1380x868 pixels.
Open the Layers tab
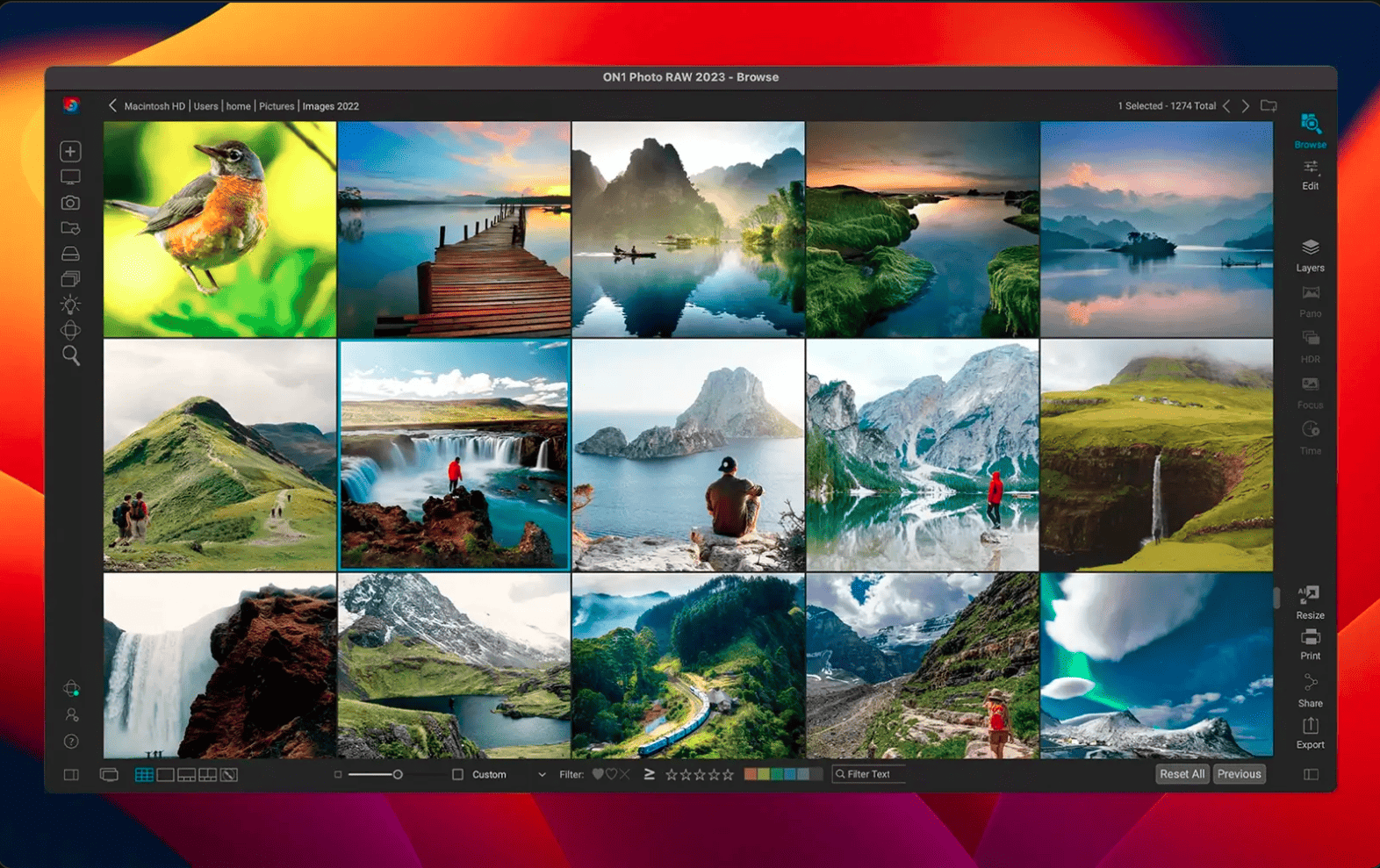(x=1310, y=255)
